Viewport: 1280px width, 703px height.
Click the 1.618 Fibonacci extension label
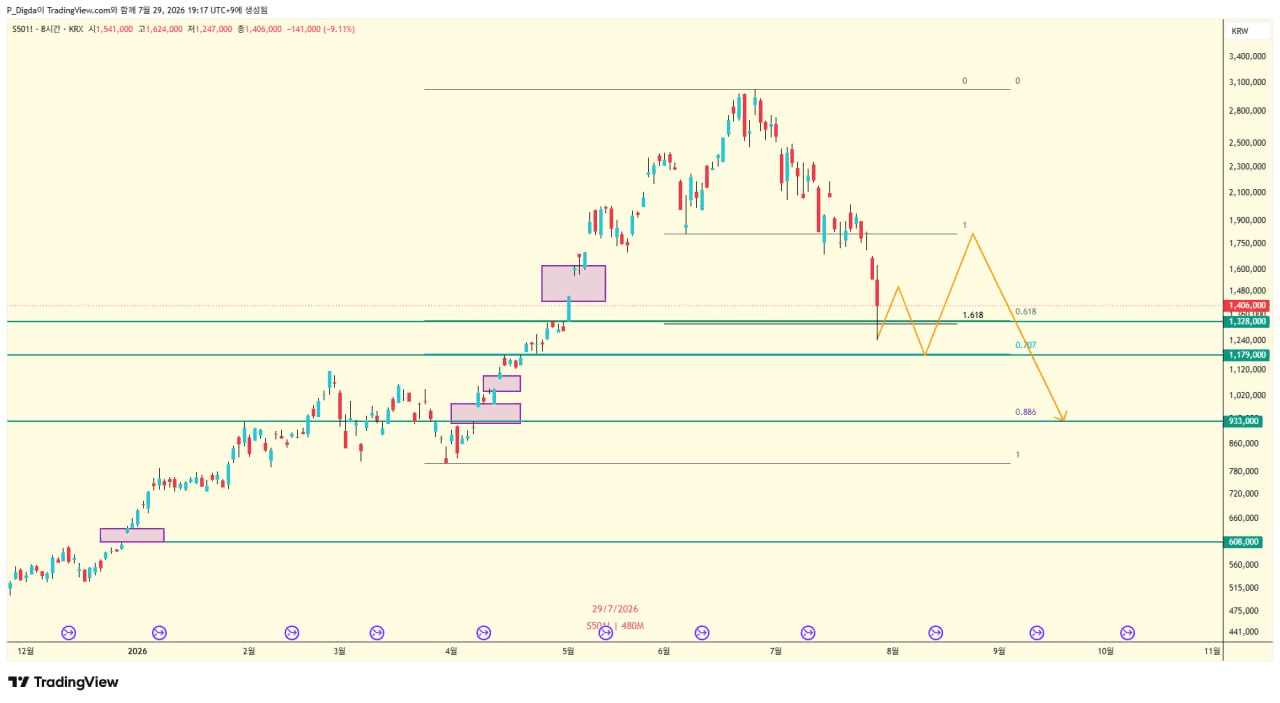(x=973, y=314)
